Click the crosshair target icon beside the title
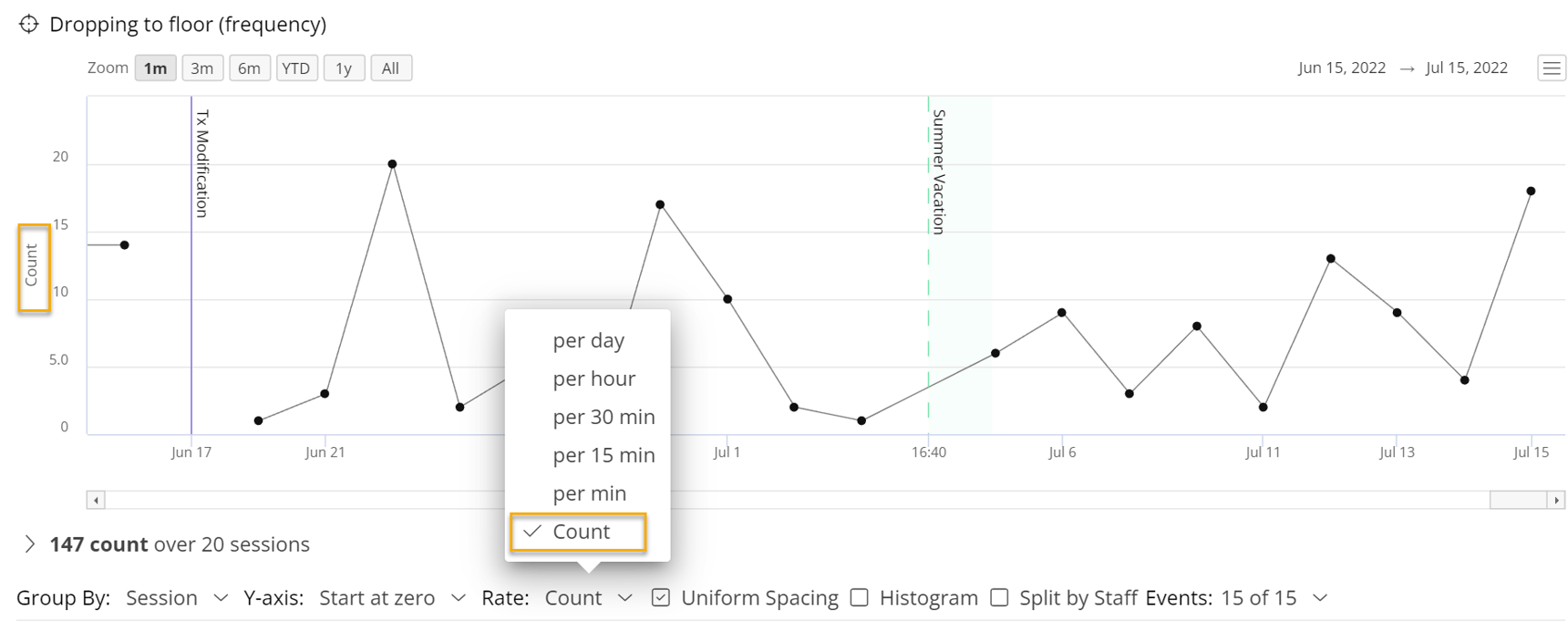Viewport: 1568px width, 622px height. 29,24
